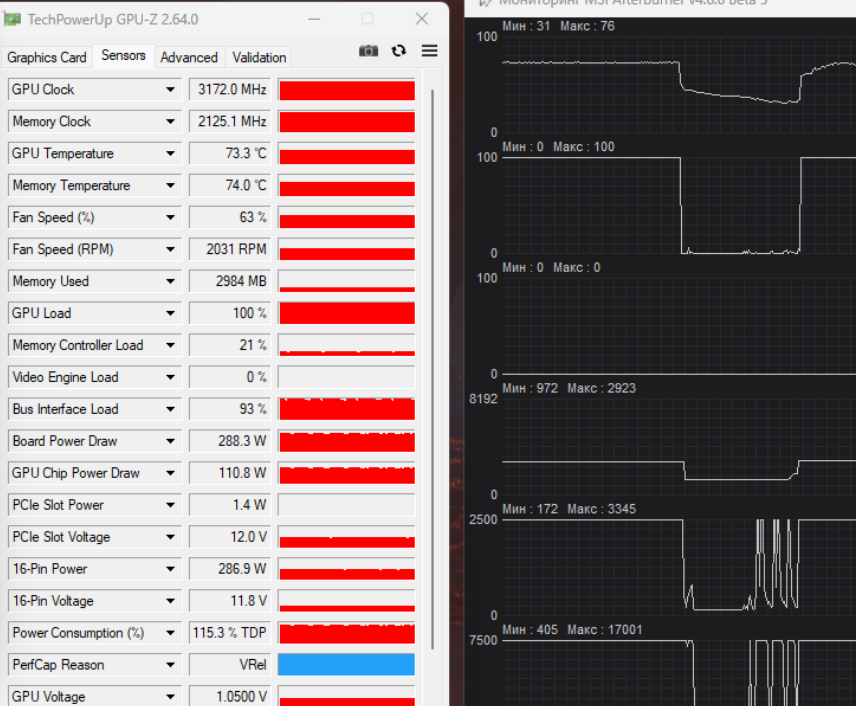Click the 2031 RPM fan speed value

(x=230, y=250)
